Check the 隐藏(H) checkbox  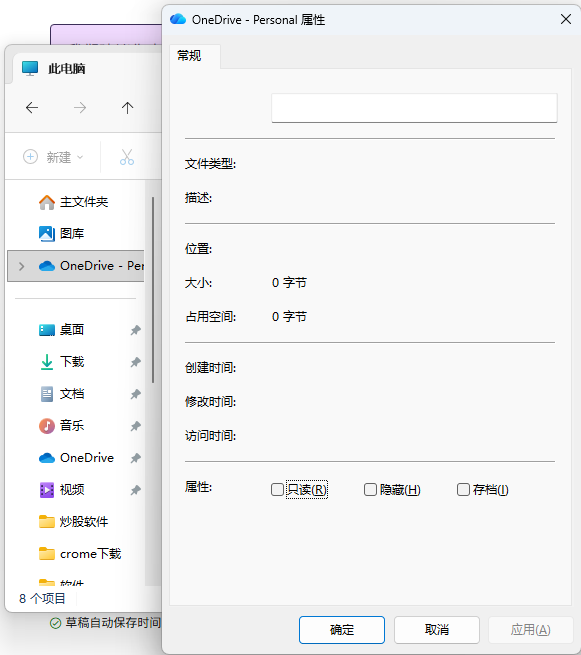tap(370, 490)
